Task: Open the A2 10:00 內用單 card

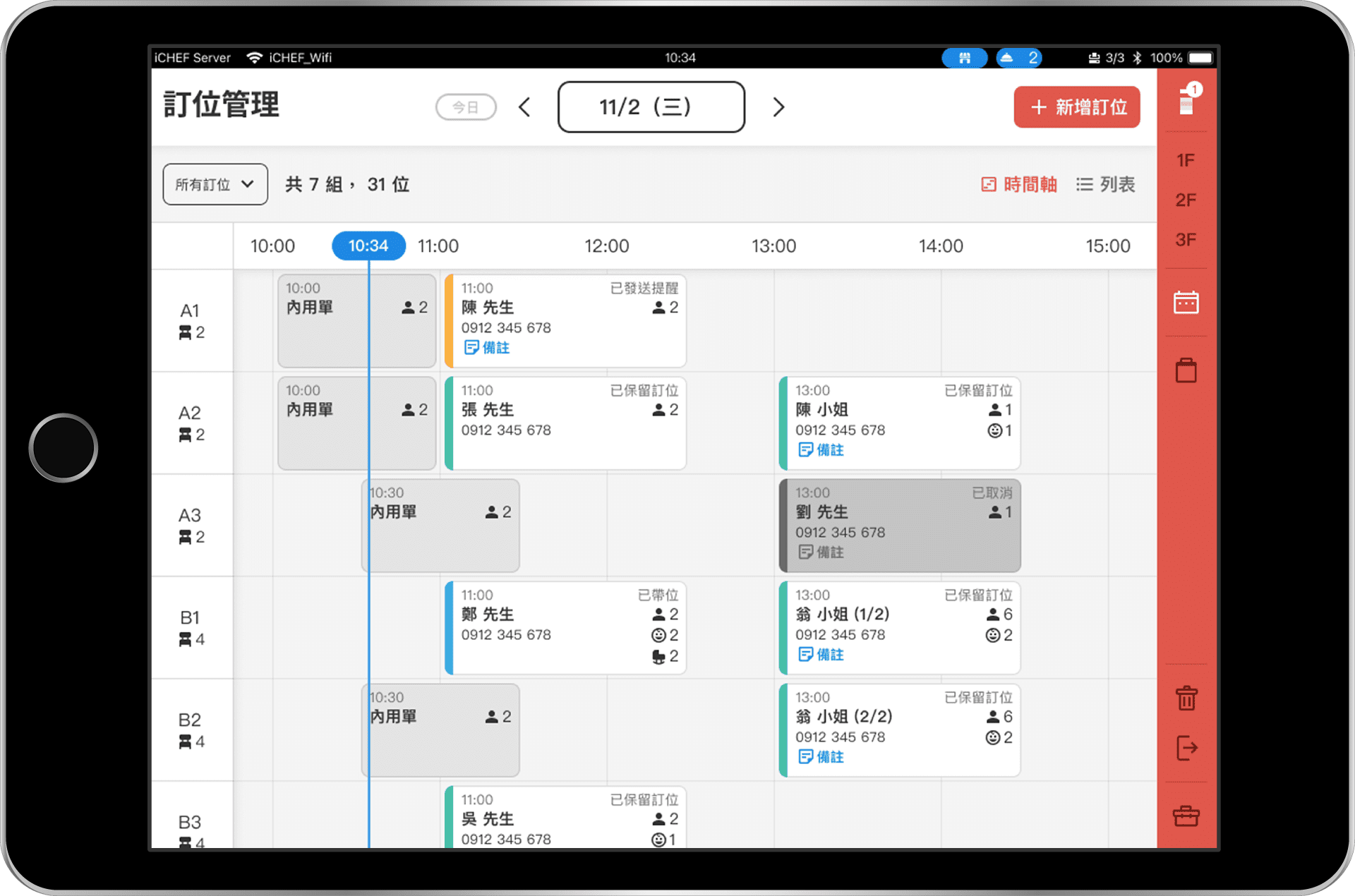Action: coord(357,423)
